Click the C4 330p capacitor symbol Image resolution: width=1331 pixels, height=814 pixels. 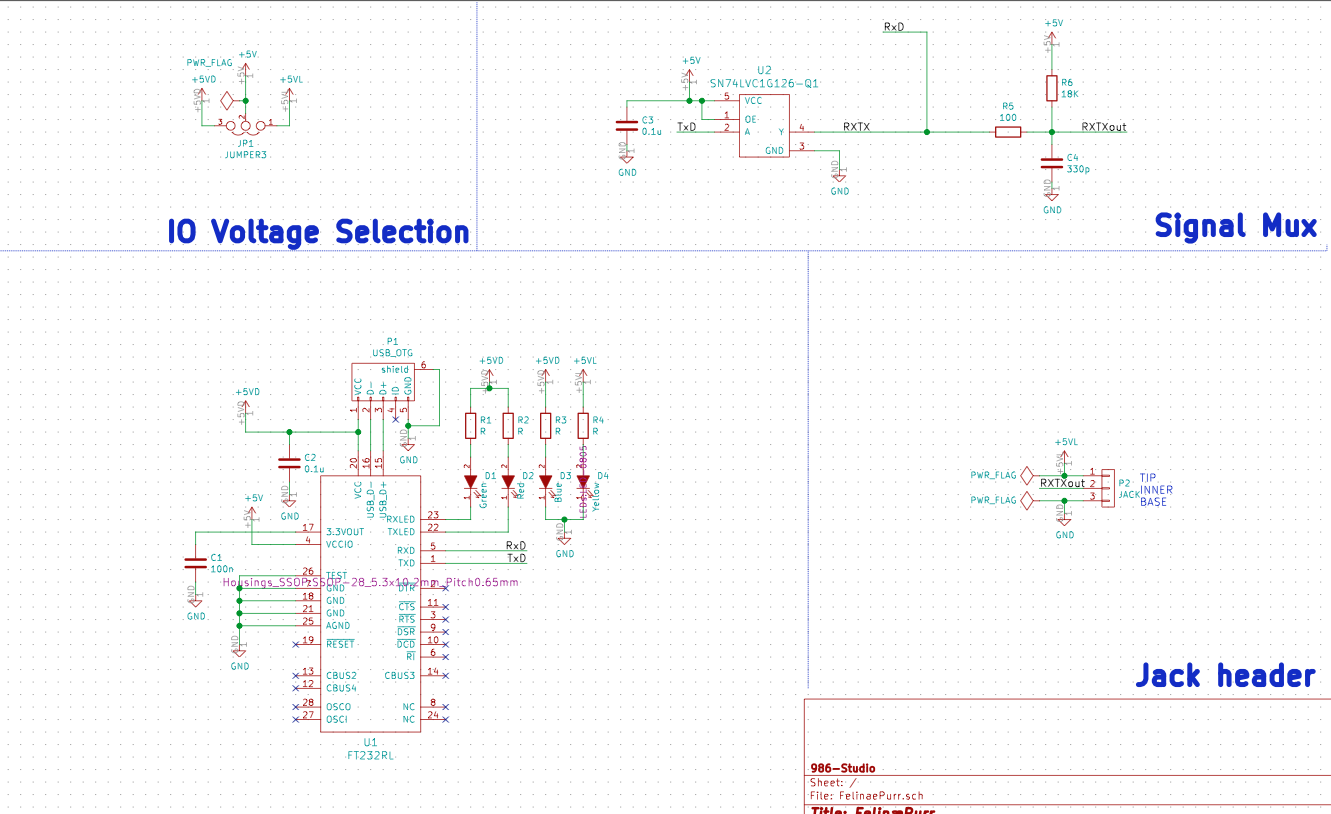(x=1052, y=161)
